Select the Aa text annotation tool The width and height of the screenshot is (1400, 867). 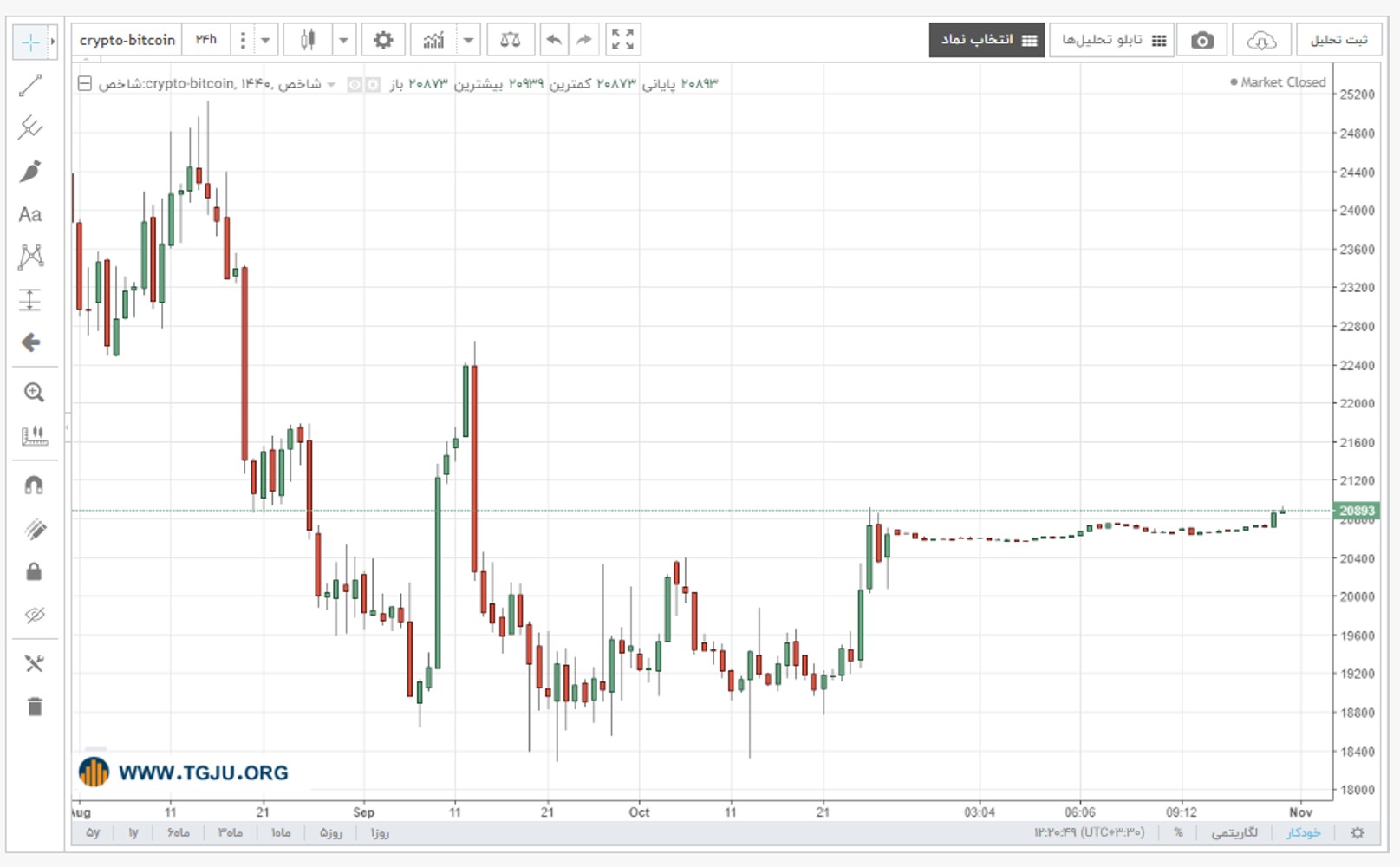[x=30, y=214]
